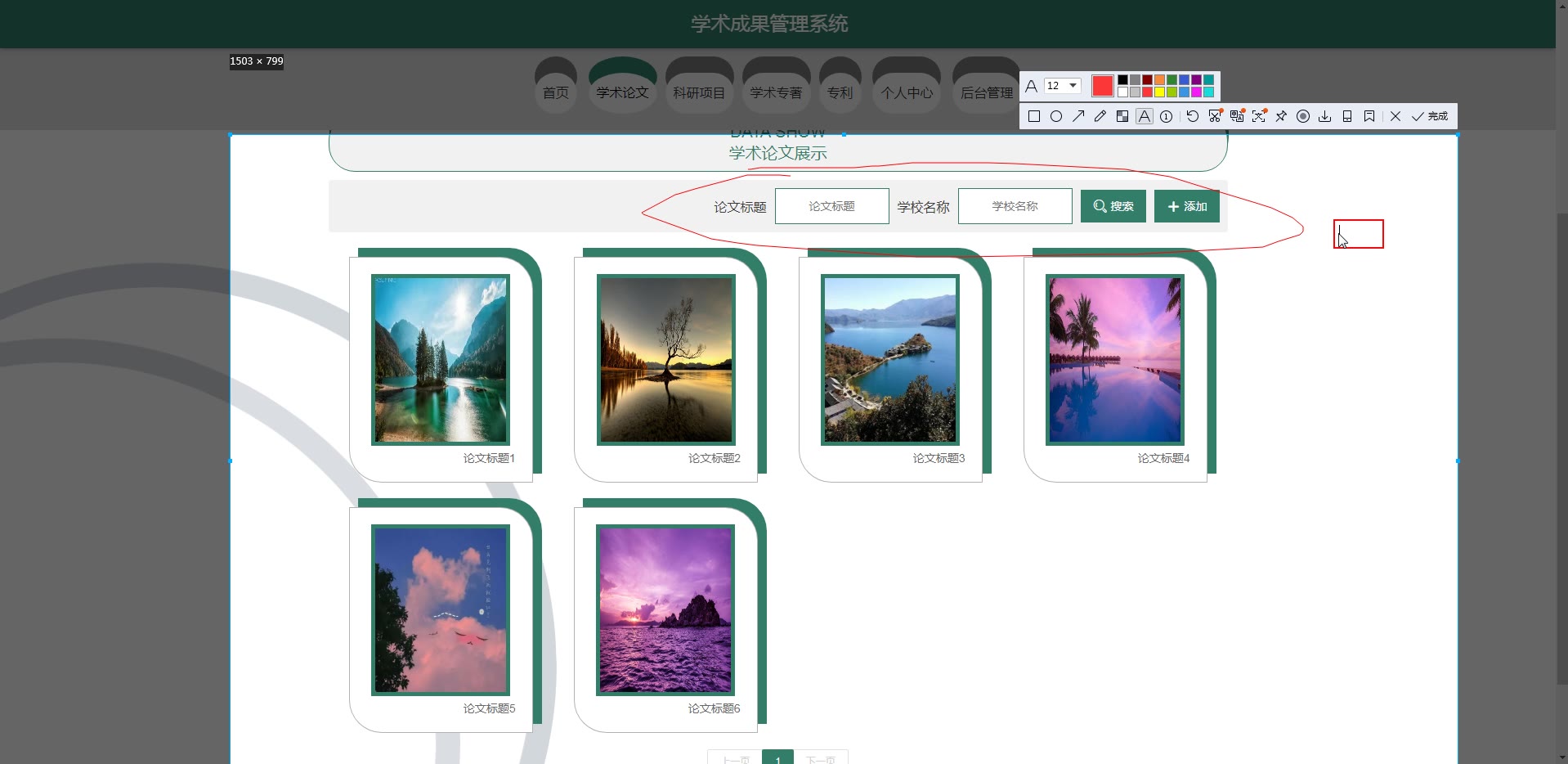Screen dimensions: 1568x764
Task: Click the 论文标题4 caption
Action: click(x=1163, y=458)
